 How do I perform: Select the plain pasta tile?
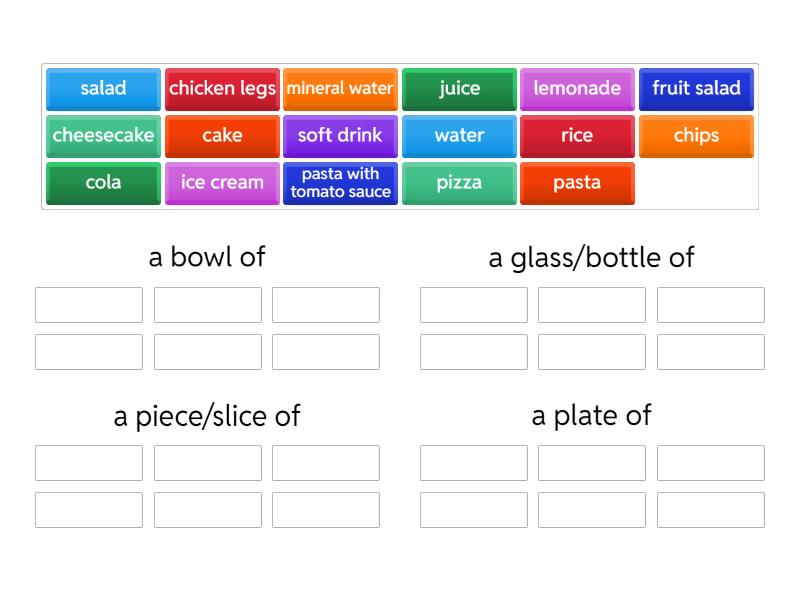[577, 183]
